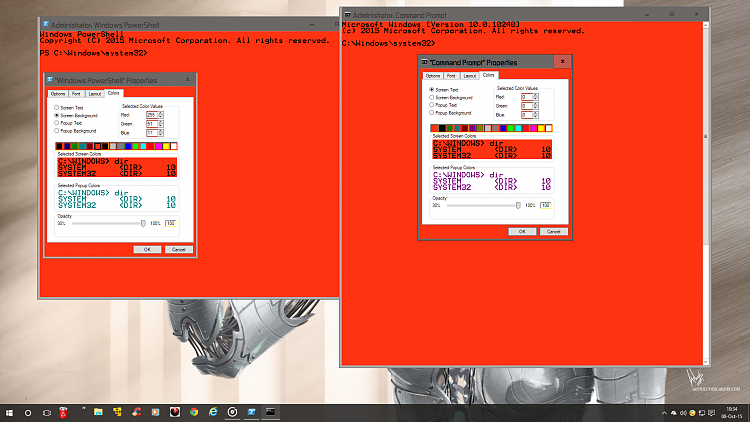Select Popup Text in Command Prompt Properties

click(x=443, y=105)
